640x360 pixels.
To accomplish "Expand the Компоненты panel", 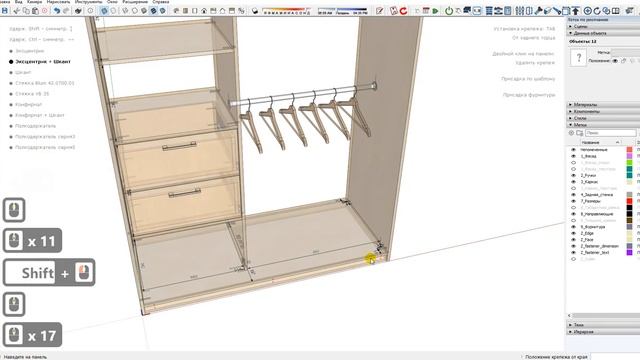I will coord(603,111).
